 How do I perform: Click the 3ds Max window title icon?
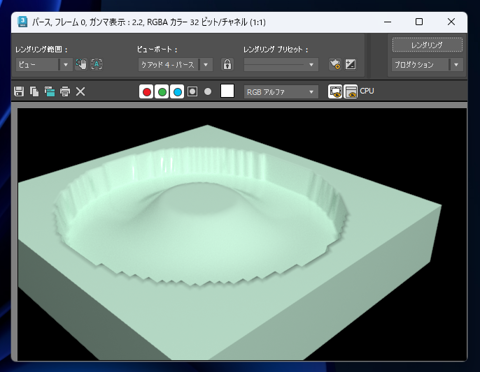pyautogui.click(x=23, y=22)
